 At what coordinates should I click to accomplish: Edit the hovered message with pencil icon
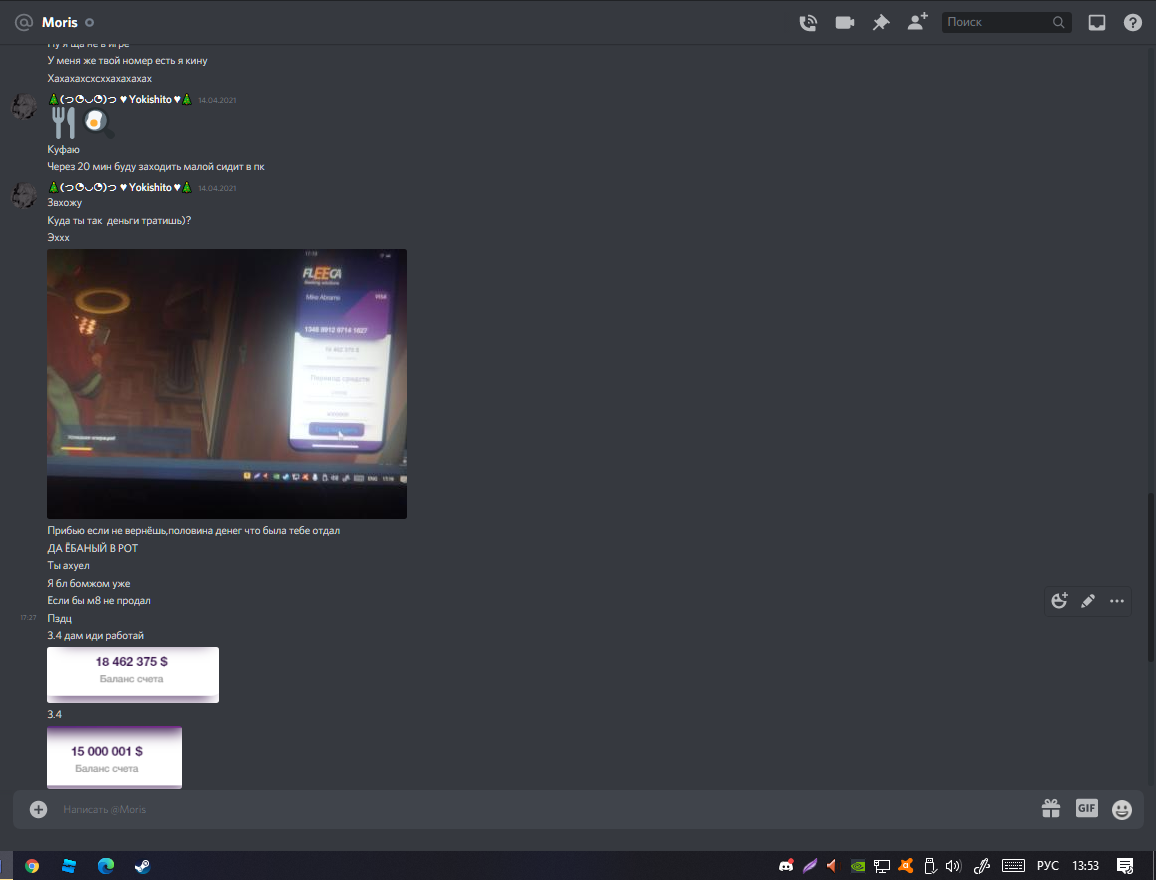tap(1088, 601)
